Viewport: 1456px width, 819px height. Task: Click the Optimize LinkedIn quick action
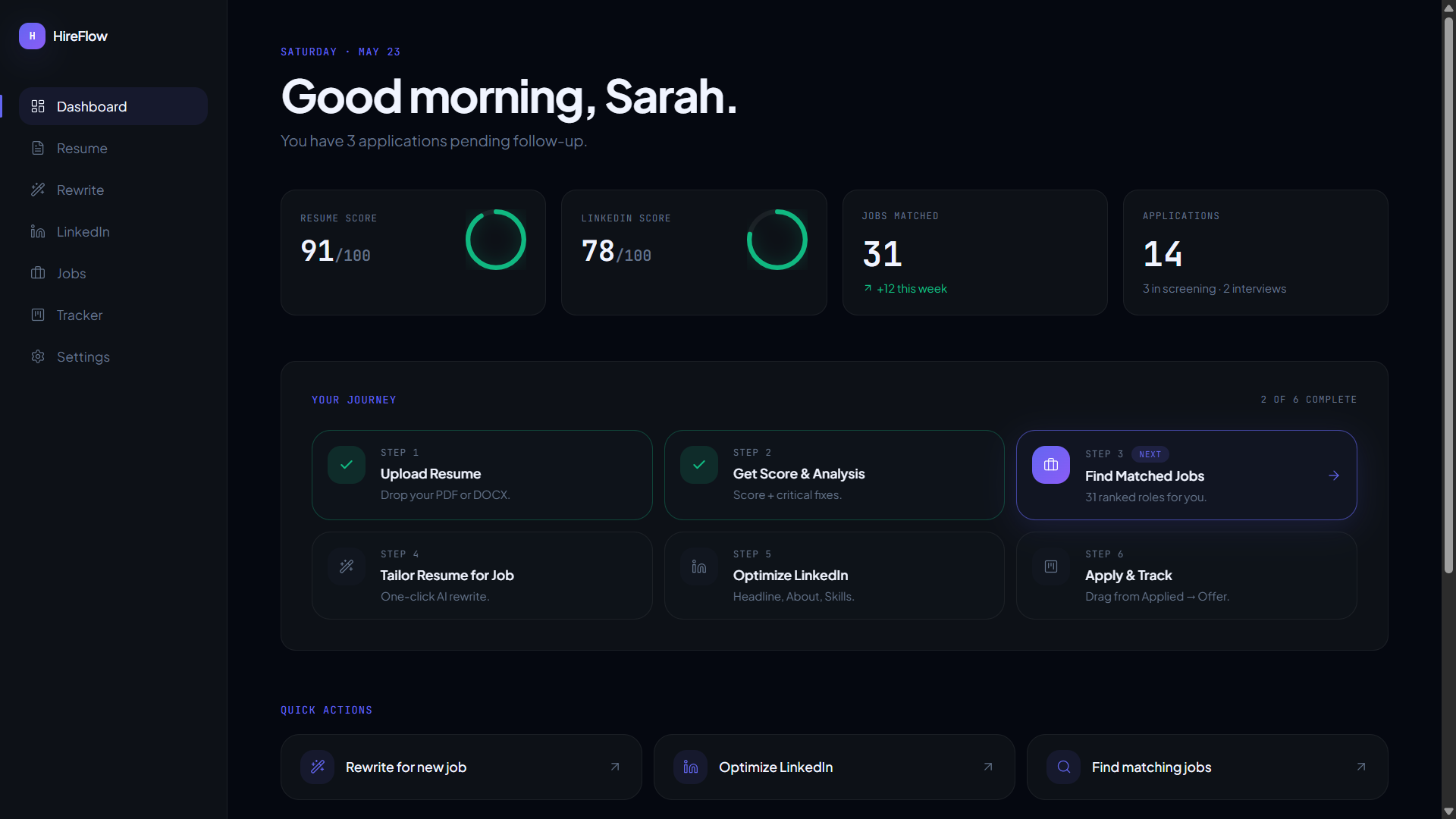(834, 767)
